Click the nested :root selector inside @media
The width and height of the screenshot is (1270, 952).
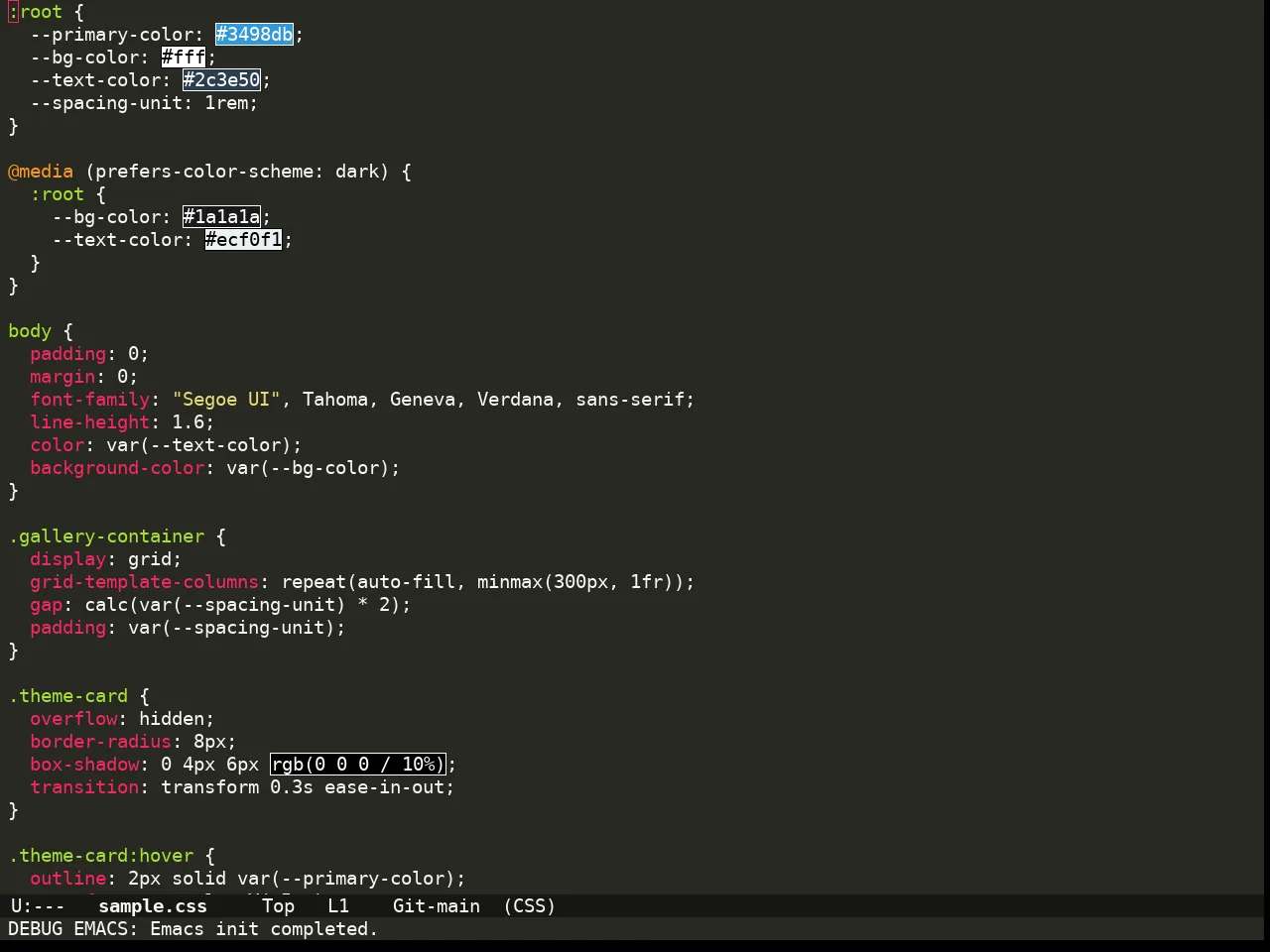click(x=58, y=194)
